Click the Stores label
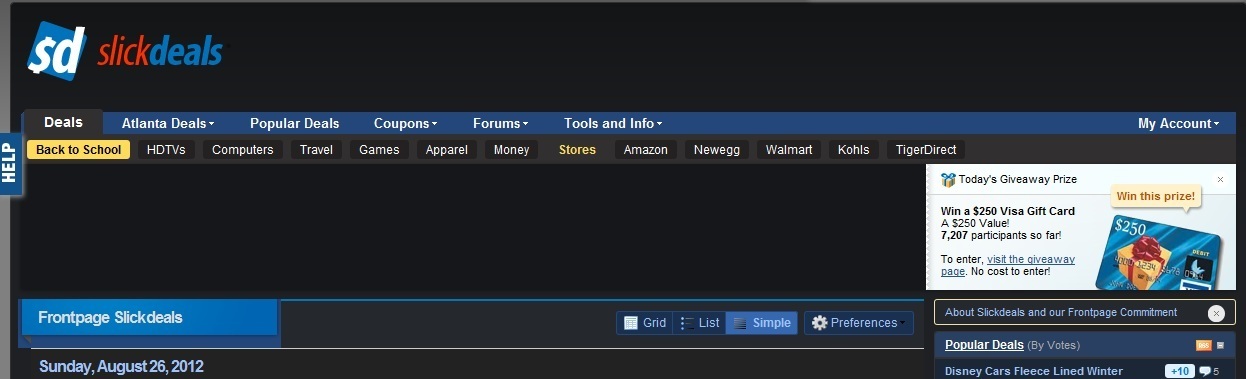Viewport: 1246px width, 379px height. pos(577,150)
